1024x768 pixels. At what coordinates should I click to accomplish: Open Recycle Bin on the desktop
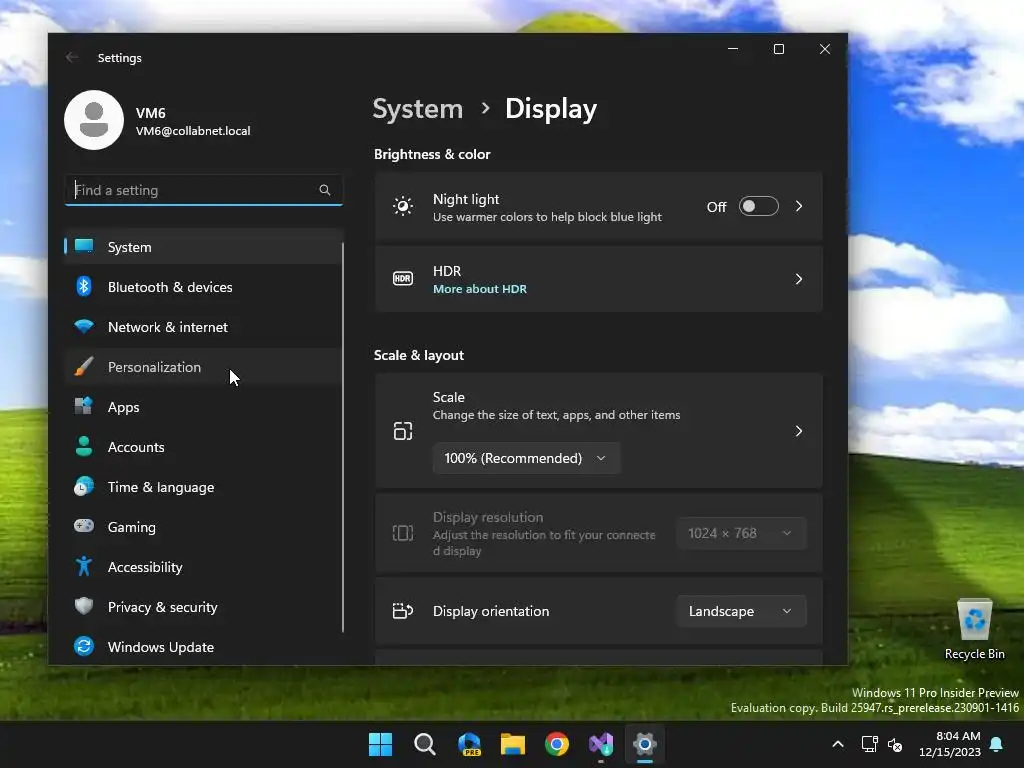[974, 630]
